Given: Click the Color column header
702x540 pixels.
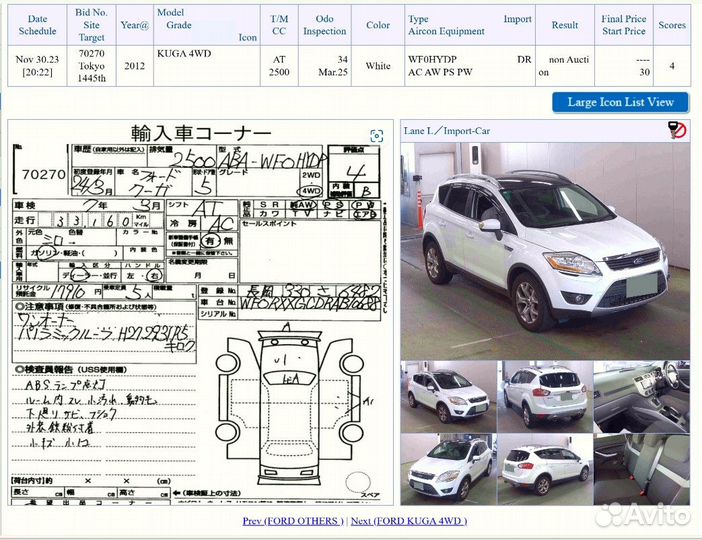Looking at the screenshot, I should 378,25.
